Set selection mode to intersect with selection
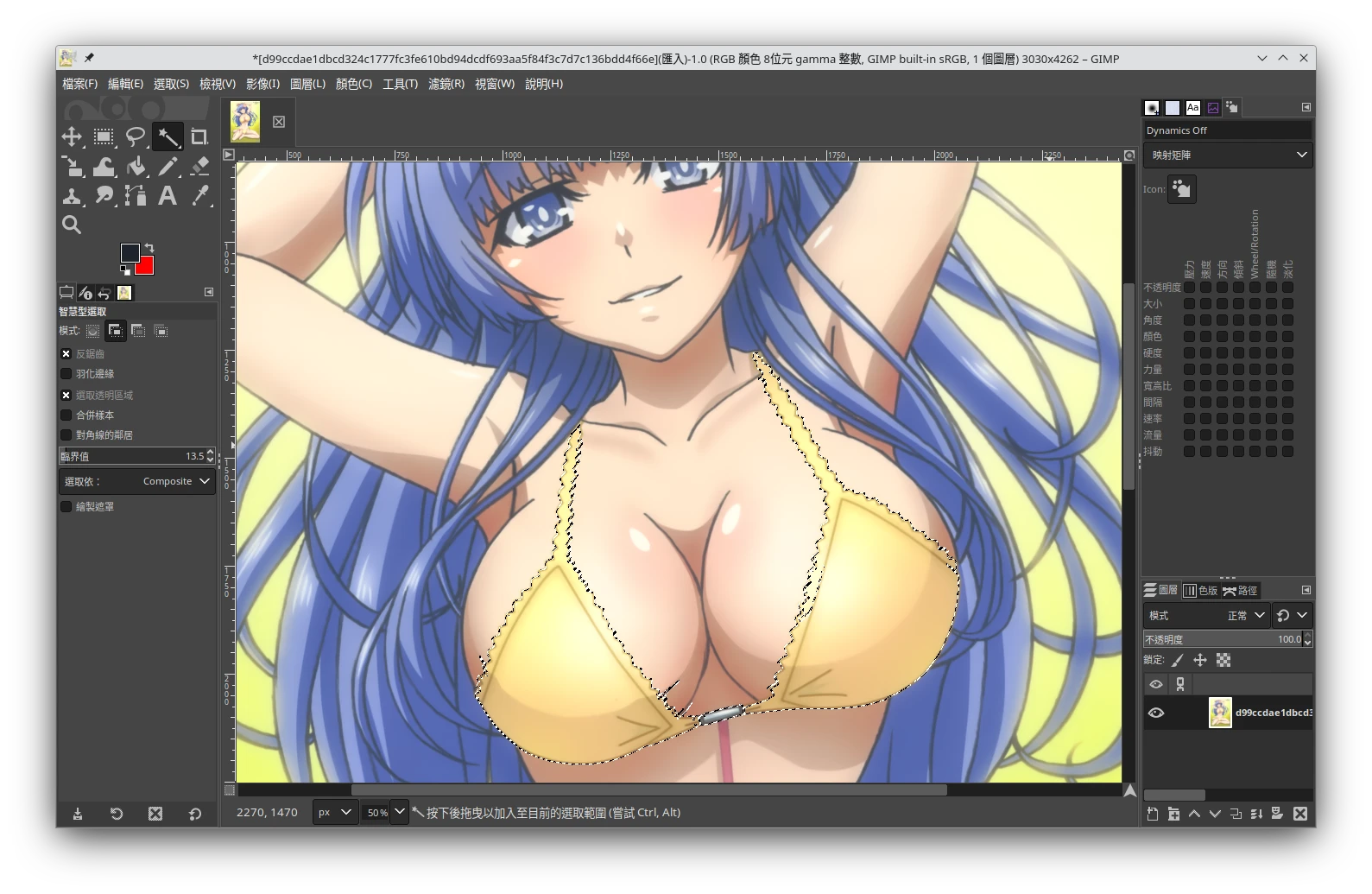The image size is (1372, 894). 160,331
